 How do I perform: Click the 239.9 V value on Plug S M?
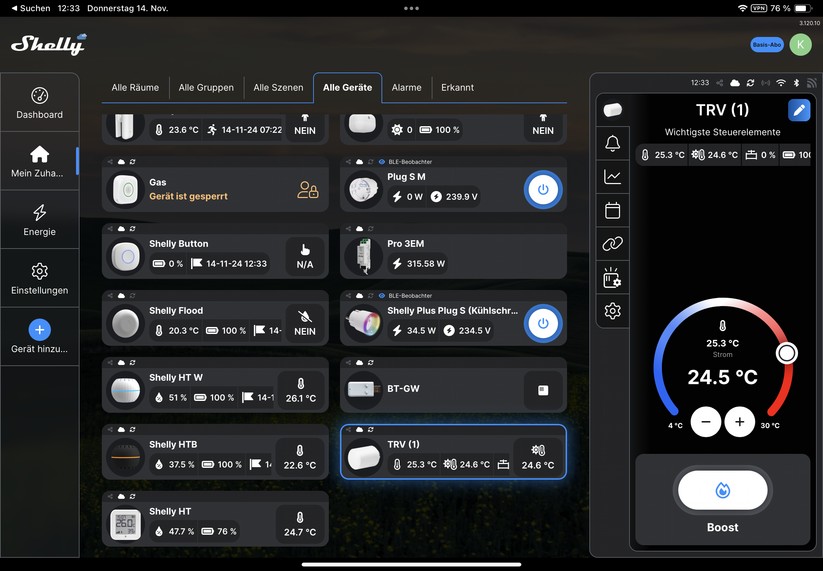[461, 197]
